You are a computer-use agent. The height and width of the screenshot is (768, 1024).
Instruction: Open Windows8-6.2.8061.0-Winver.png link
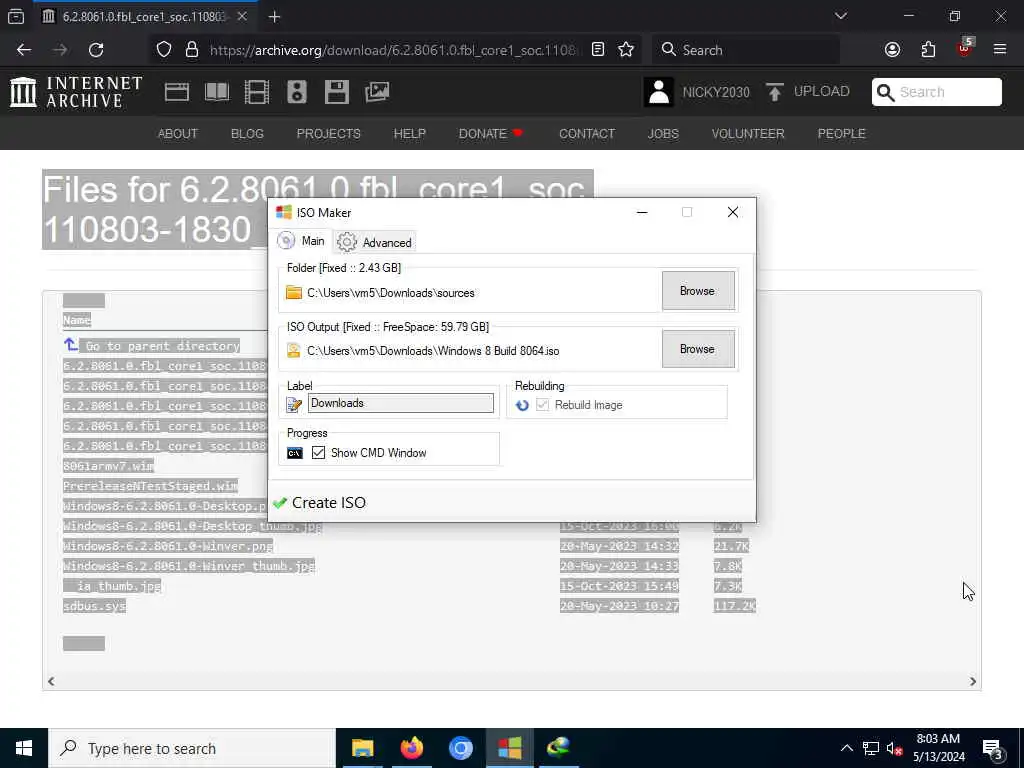[168, 546]
